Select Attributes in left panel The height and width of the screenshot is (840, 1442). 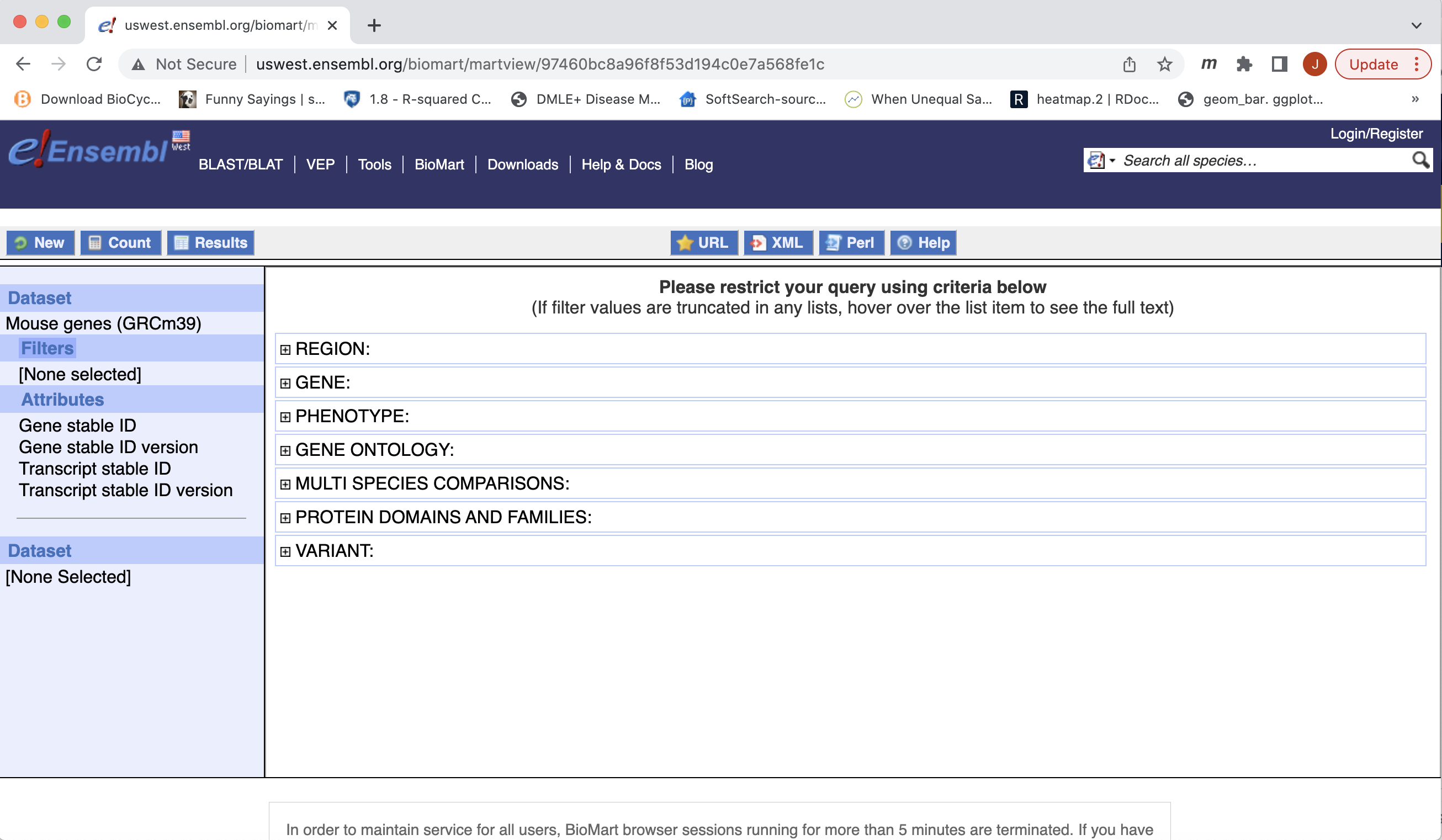click(x=62, y=399)
